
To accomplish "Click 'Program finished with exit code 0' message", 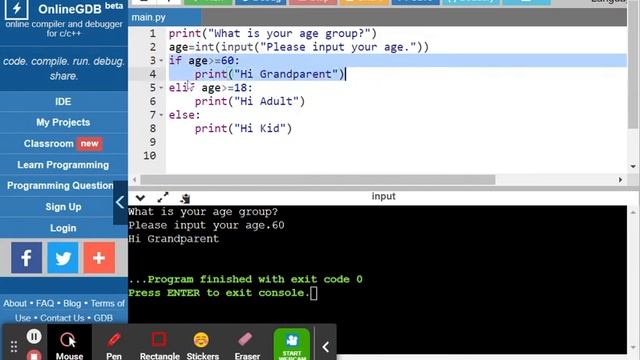I will point(245,279).
